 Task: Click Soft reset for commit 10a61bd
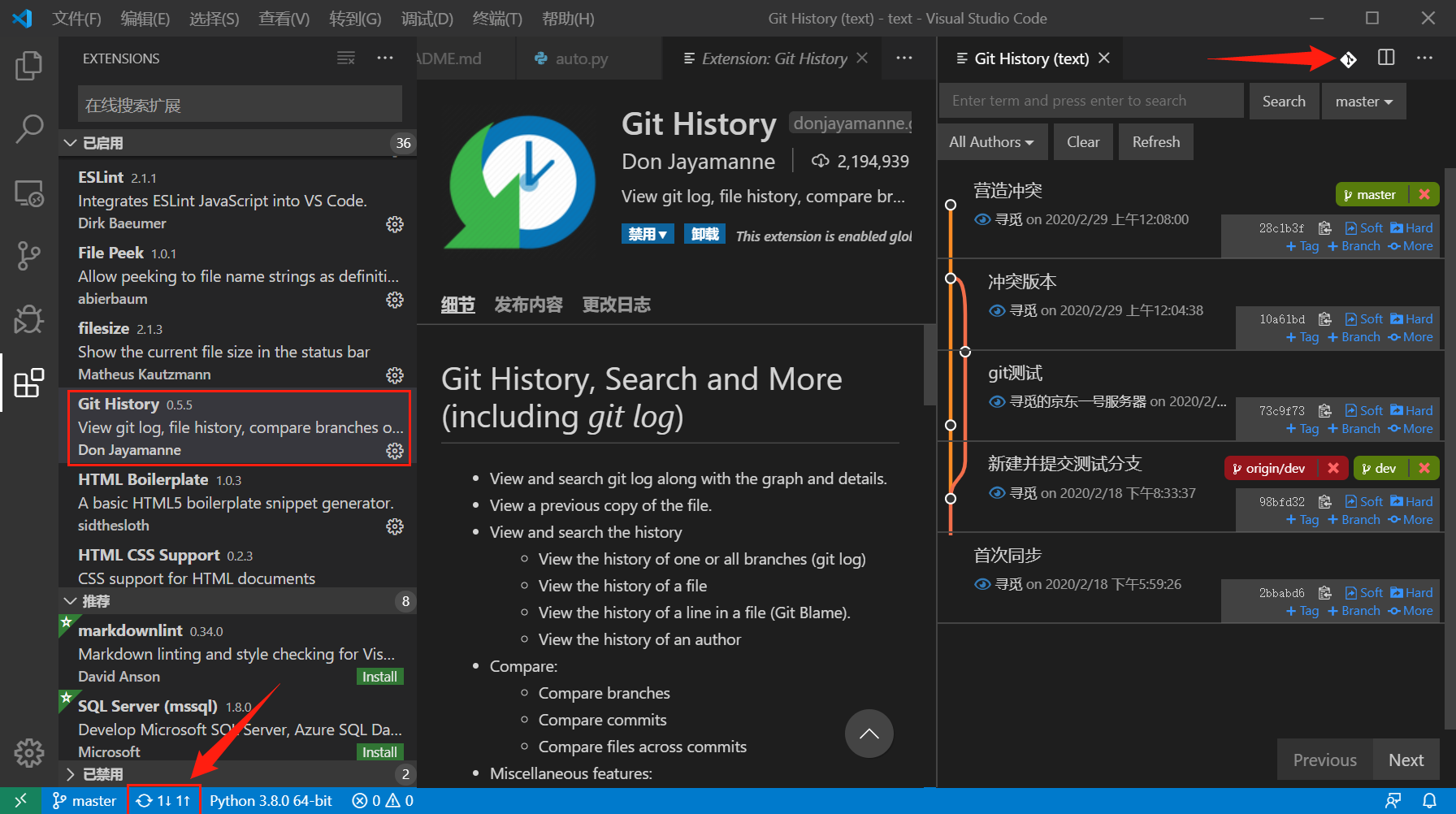(x=1363, y=319)
